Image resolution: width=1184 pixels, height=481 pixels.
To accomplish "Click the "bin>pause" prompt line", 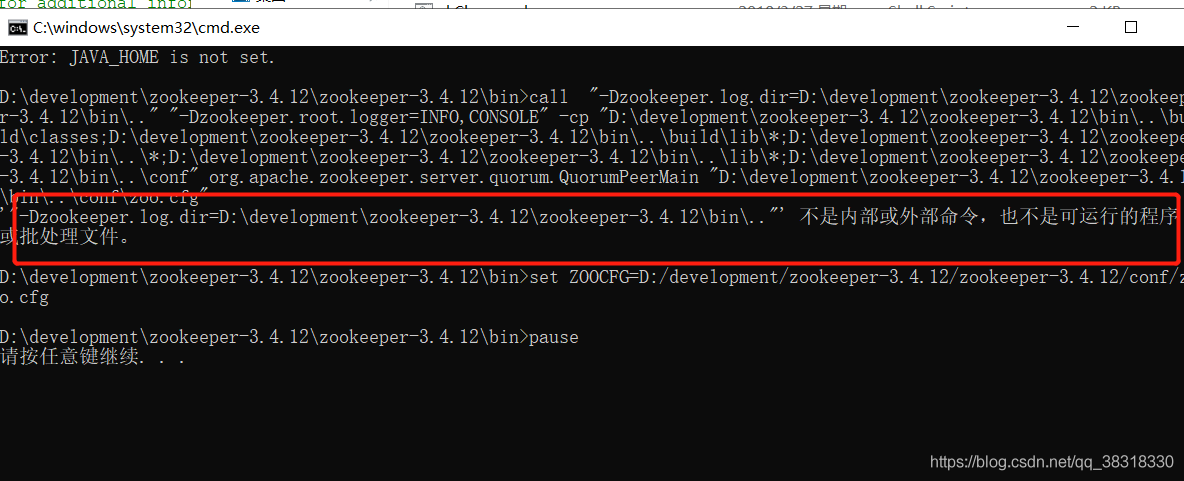I will coord(289,338).
